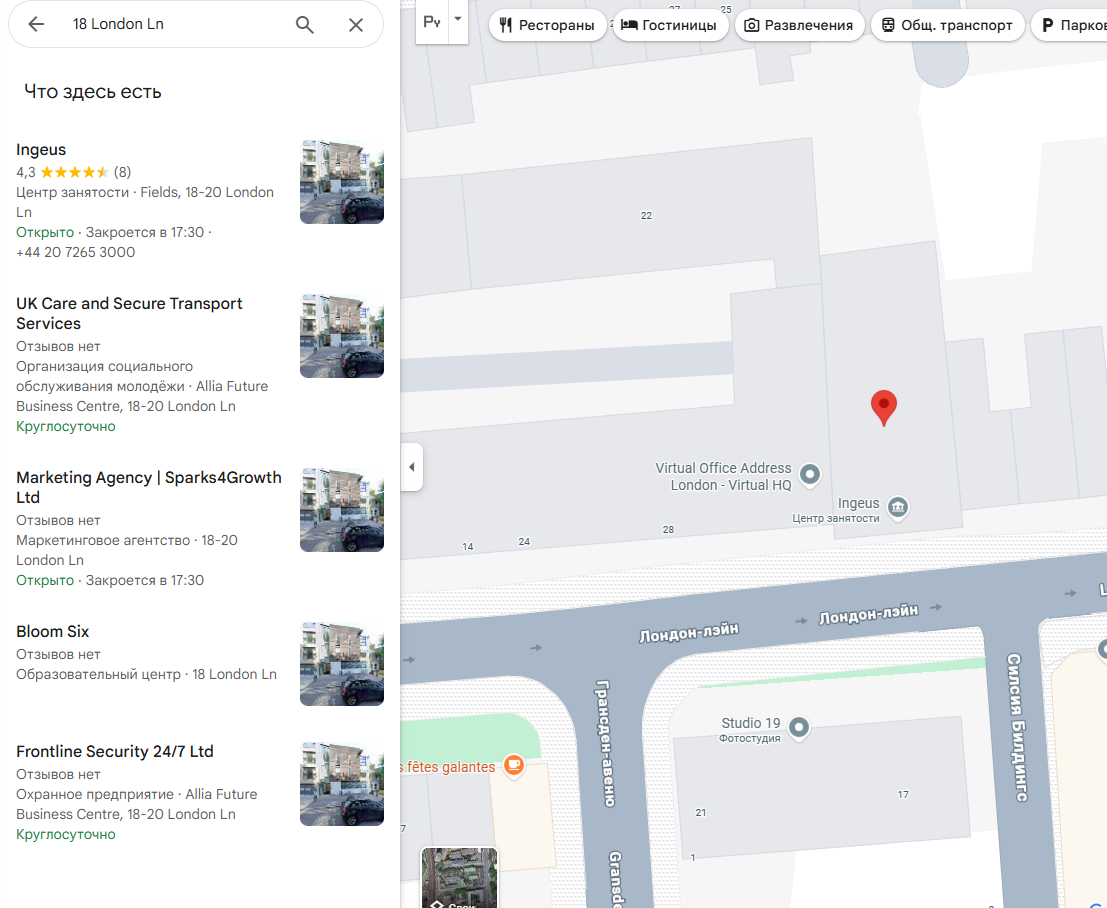Viewport: 1107px width, 908px height.
Task: Click the fêtes galantes cafe marker
Action: coord(514,765)
